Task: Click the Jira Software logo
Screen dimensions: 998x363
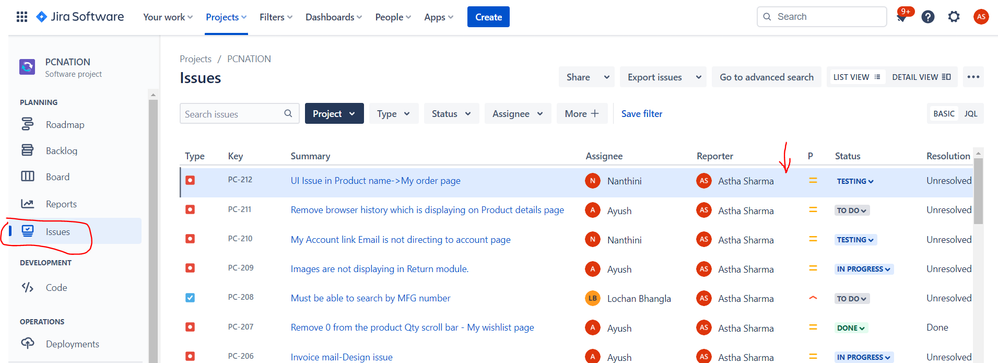Action: point(80,17)
